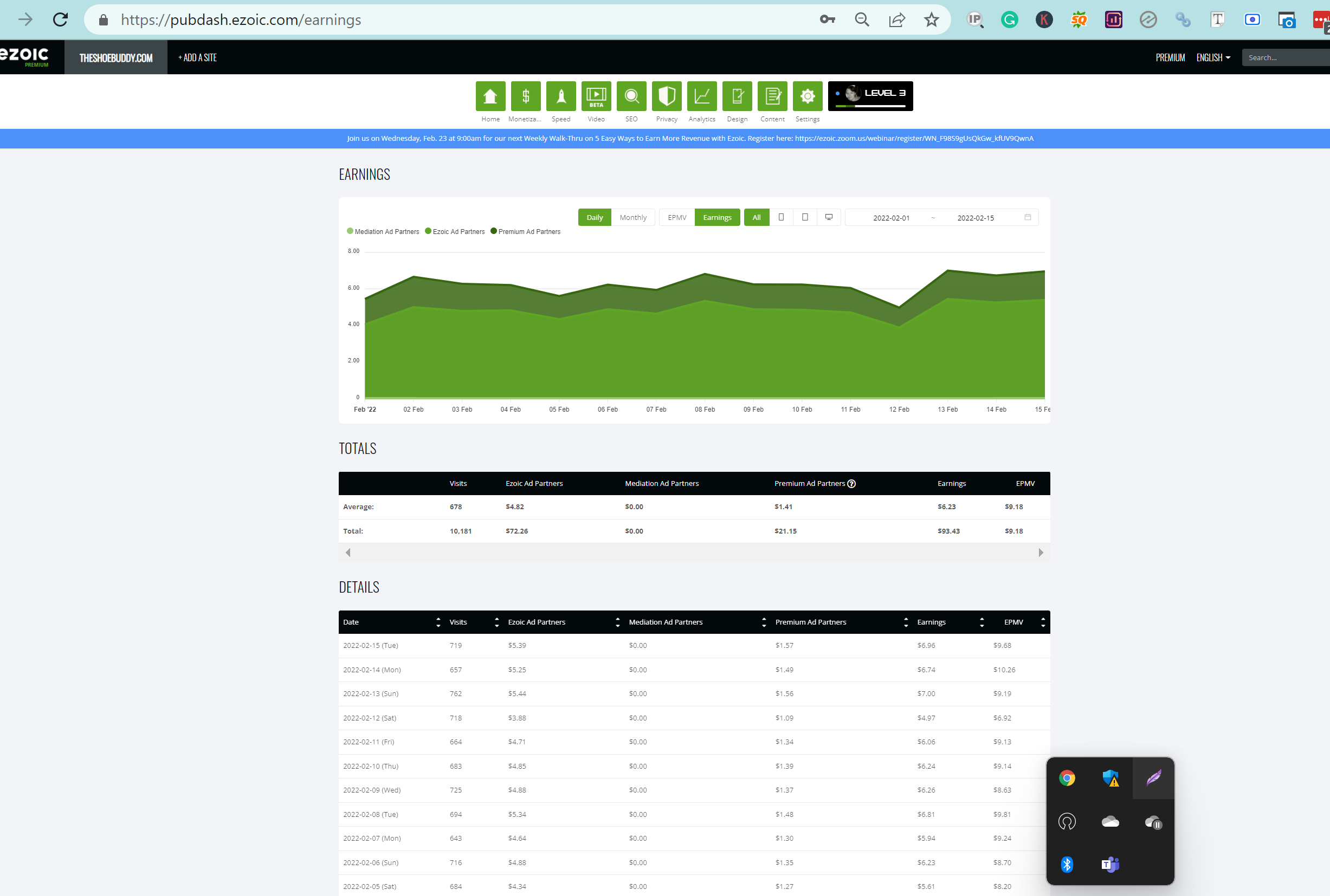Viewport: 1330px width, 896px height.
Task: Click the OneDrive cloud icon in the tray popup
Action: (1111, 822)
